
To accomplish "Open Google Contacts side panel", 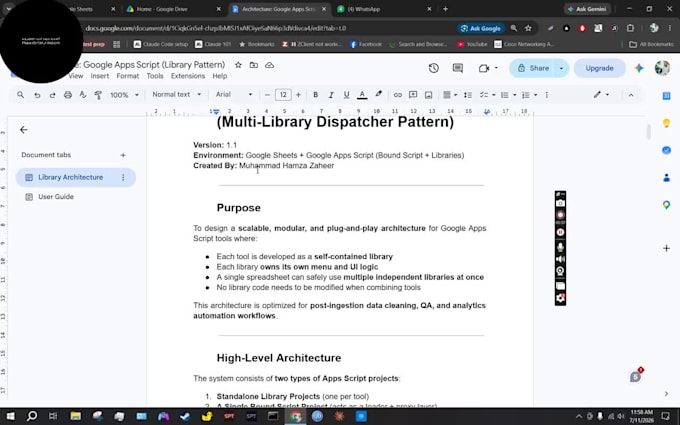I will coord(667,178).
